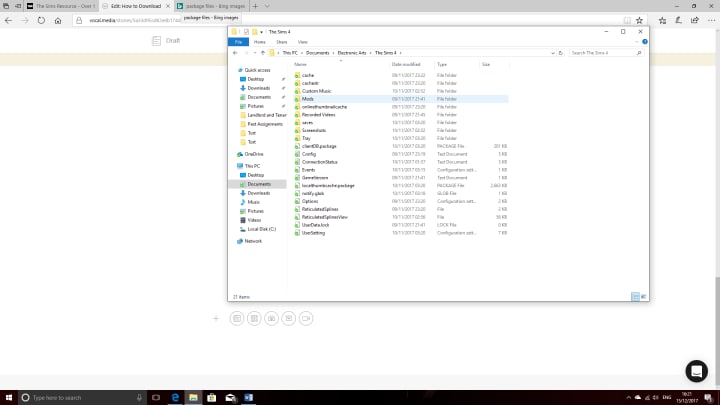Sort by the Date modified column header
This screenshot has width=720, height=405.
tap(412, 64)
